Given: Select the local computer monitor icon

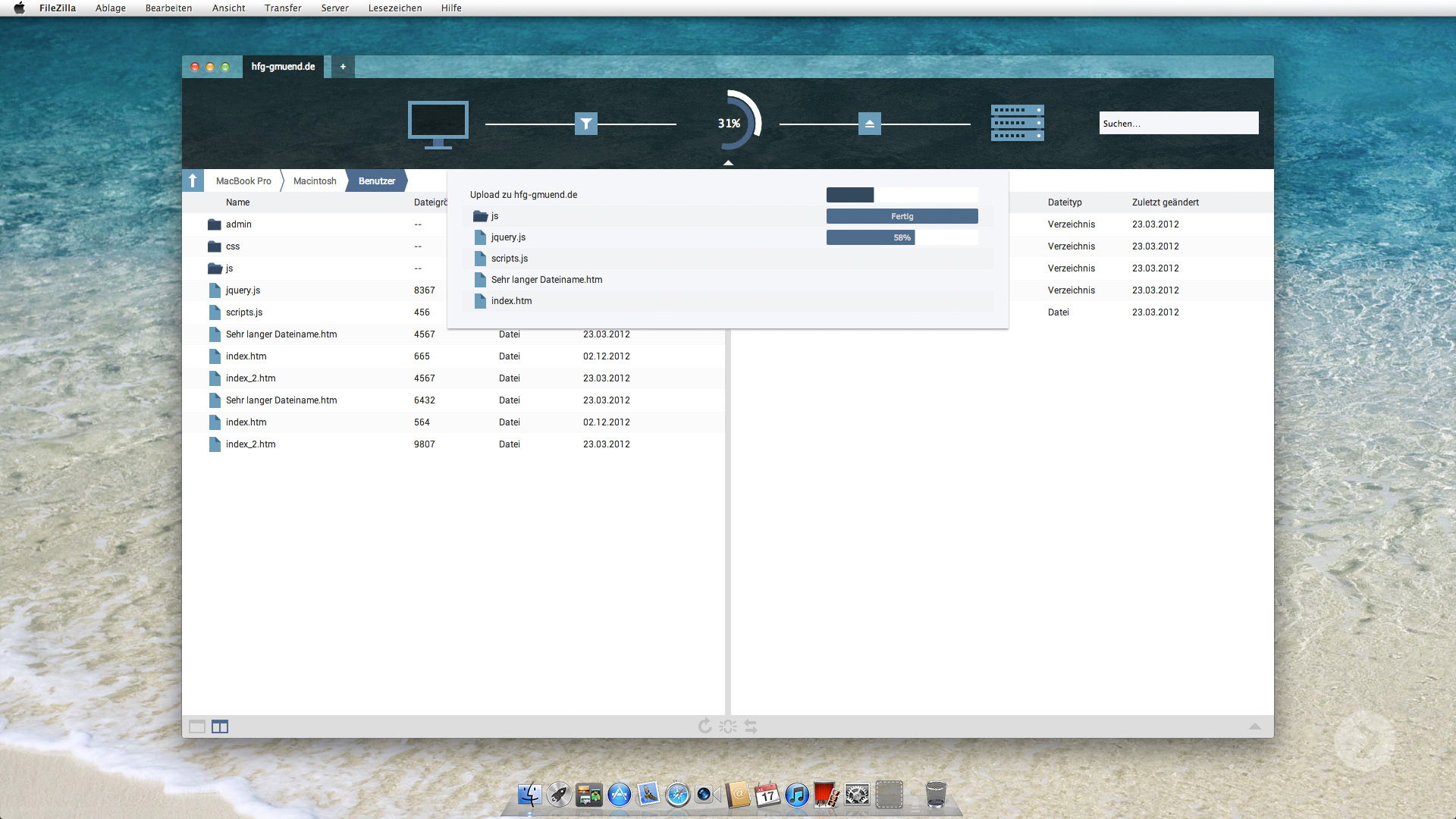Looking at the screenshot, I should [438, 121].
